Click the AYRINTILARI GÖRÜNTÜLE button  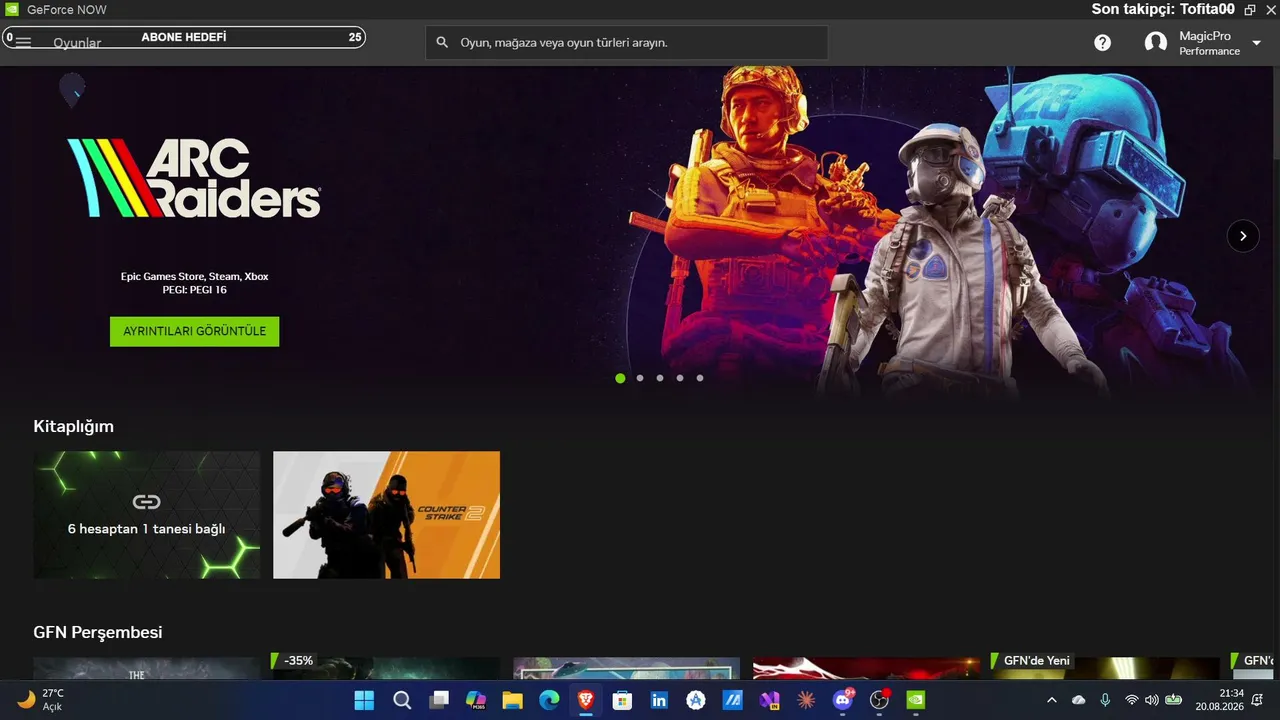click(195, 331)
